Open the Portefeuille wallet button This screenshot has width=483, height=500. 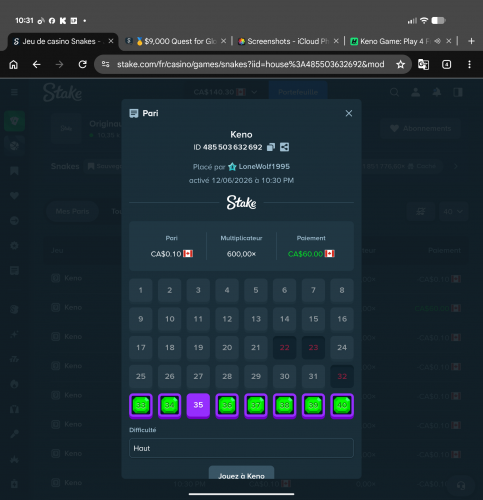[x=298, y=92]
